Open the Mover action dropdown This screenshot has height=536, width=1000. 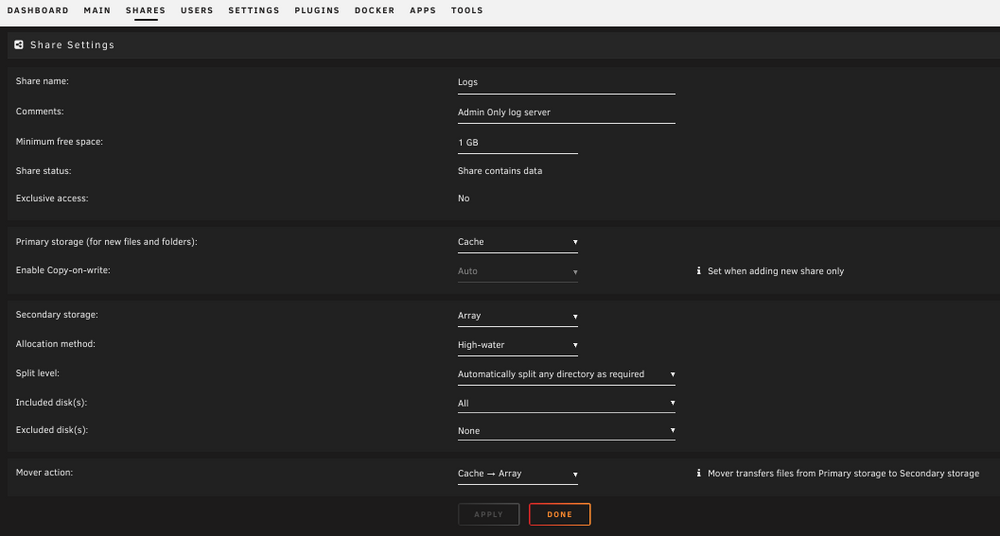pos(518,474)
